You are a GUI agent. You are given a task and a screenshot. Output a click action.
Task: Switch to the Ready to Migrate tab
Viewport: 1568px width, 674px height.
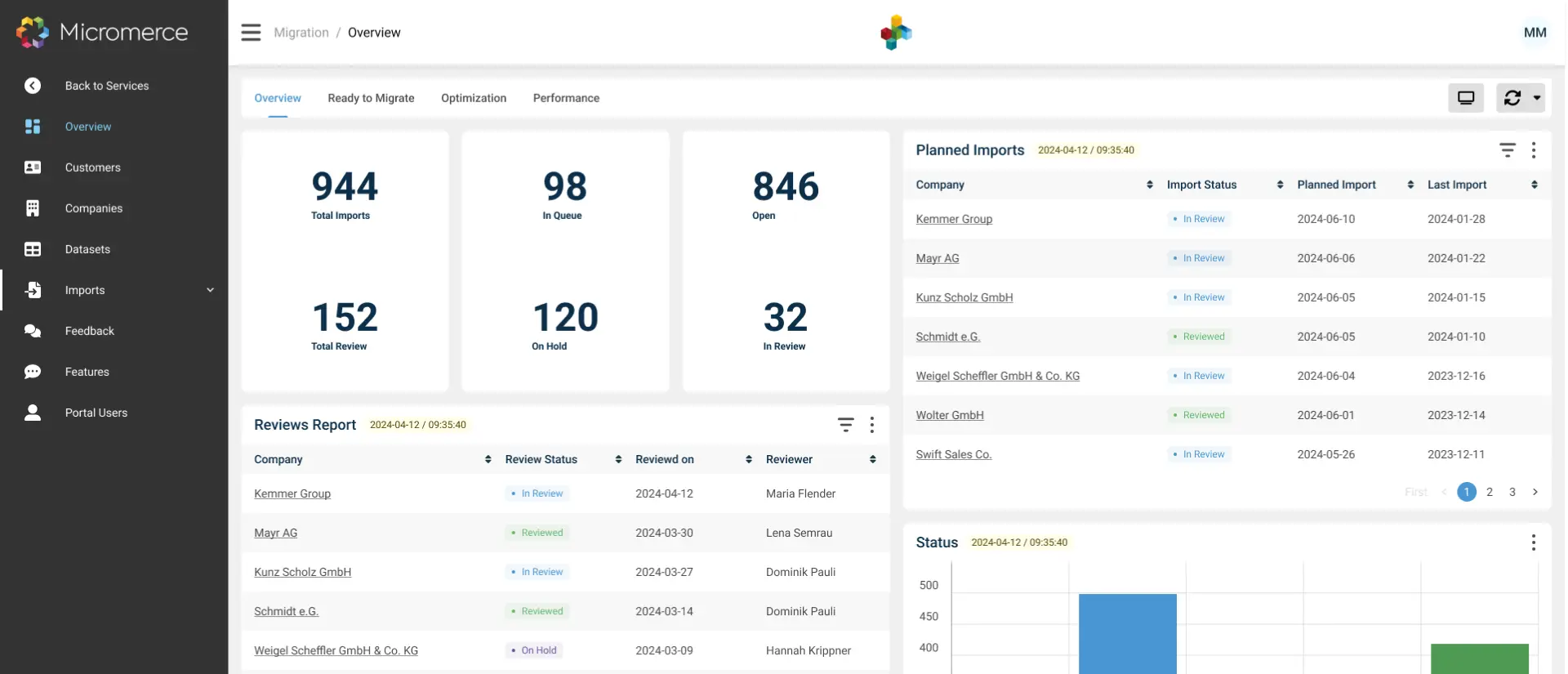tap(371, 98)
